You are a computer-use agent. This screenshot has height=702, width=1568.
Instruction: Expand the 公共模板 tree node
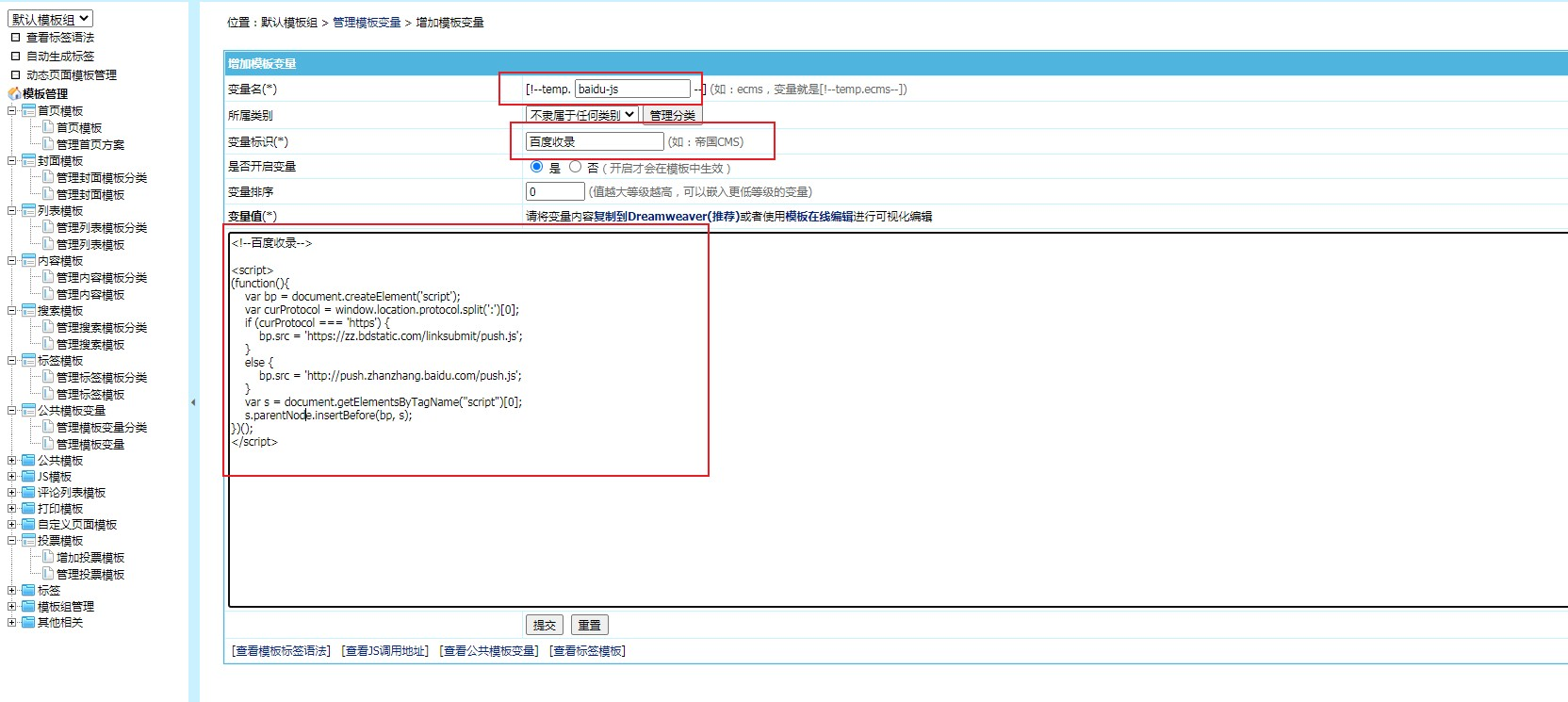(x=12, y=460)
